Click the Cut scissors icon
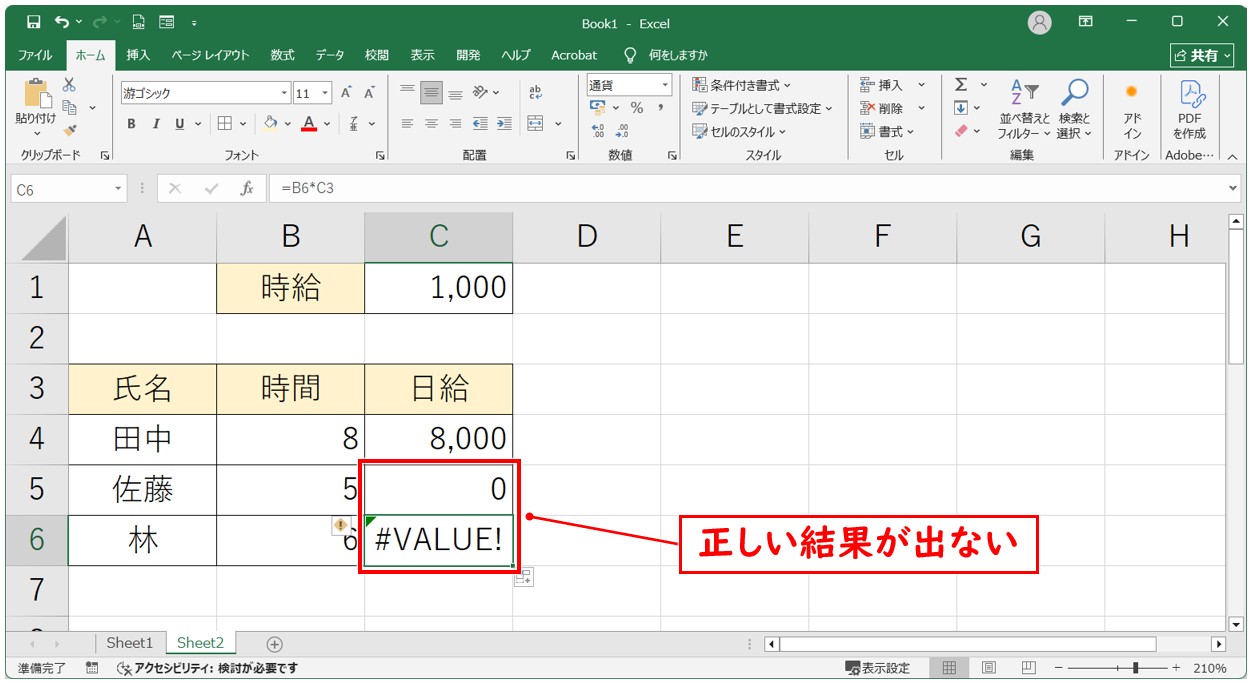Image resolution: width=1251 pixels, height=683 pixels. [69, 85]
